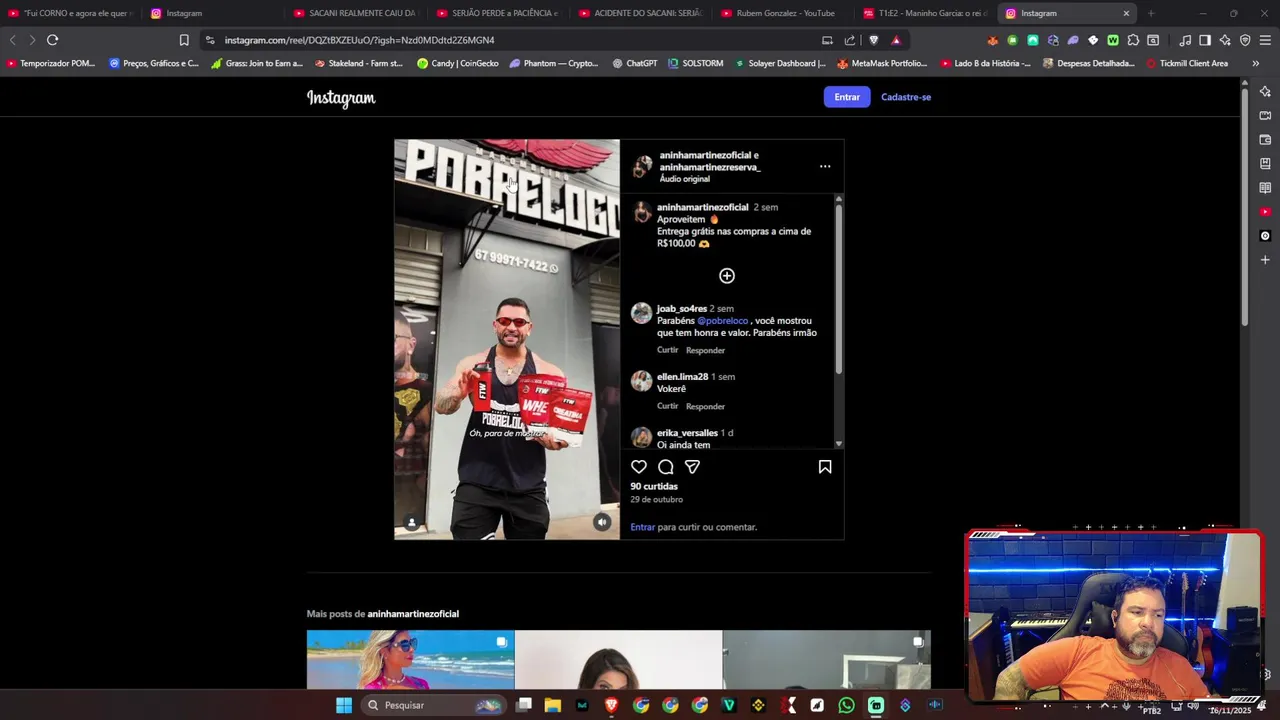Show tagged people icon on the reel
Viewport: 1280px width, 720px height.
(412, 523)
